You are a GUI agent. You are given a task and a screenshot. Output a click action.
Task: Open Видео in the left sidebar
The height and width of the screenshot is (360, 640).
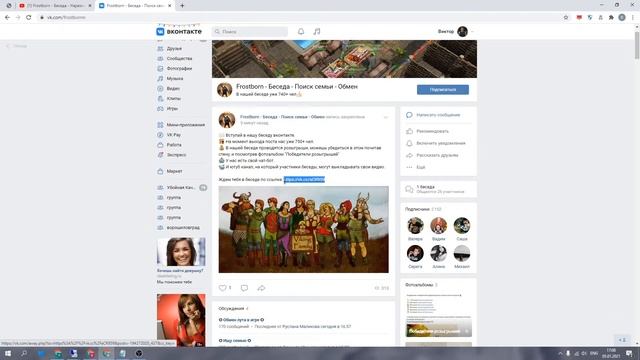[x=173, y=89]
